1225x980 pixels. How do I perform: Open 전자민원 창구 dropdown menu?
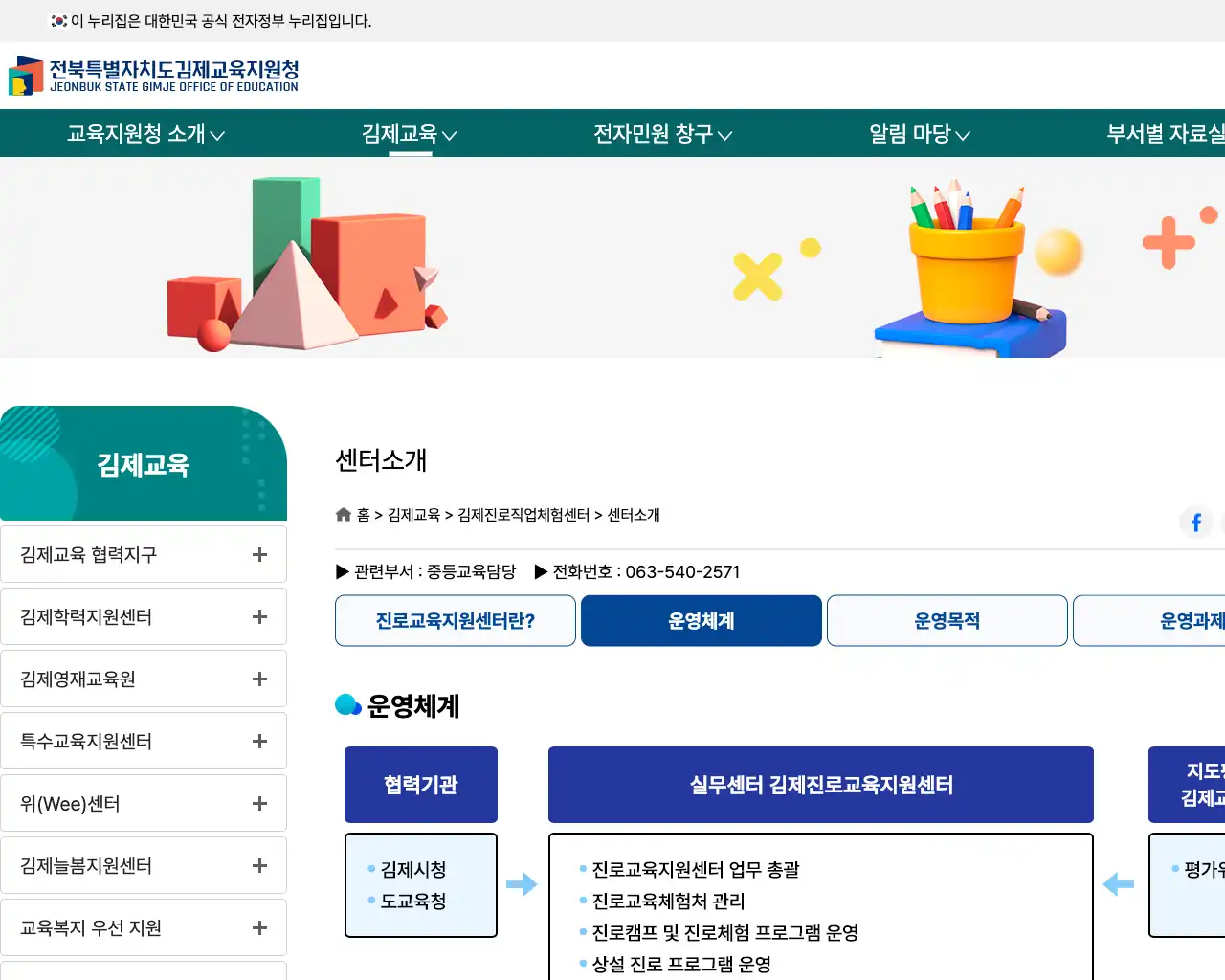[662, 134]
